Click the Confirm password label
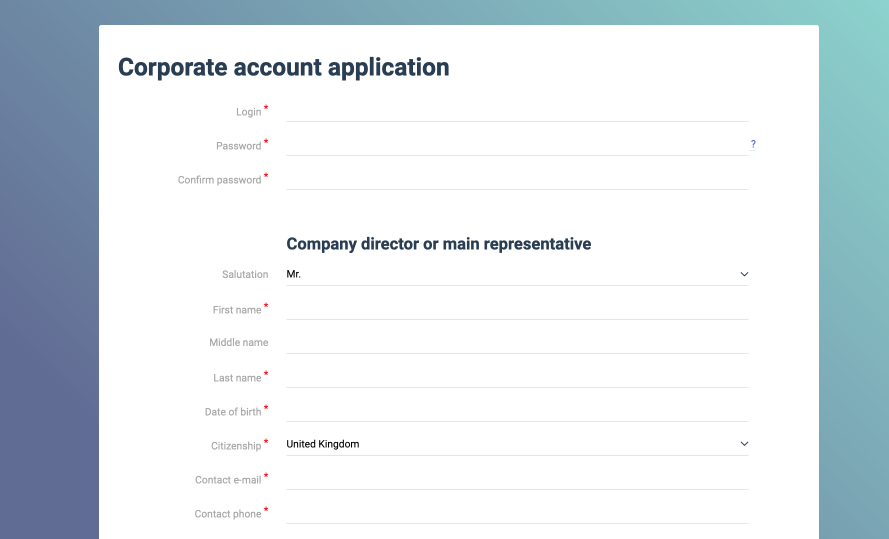This screenshot has height=539, width=889. (219, 180)
